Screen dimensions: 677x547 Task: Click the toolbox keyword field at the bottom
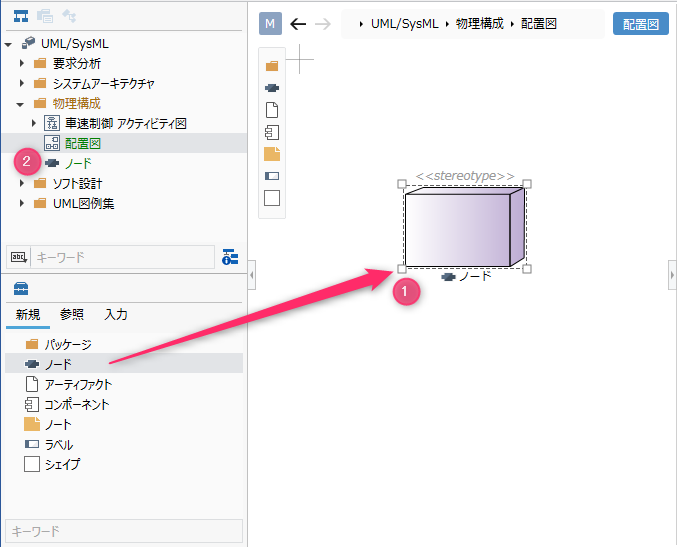coord(124,531)
